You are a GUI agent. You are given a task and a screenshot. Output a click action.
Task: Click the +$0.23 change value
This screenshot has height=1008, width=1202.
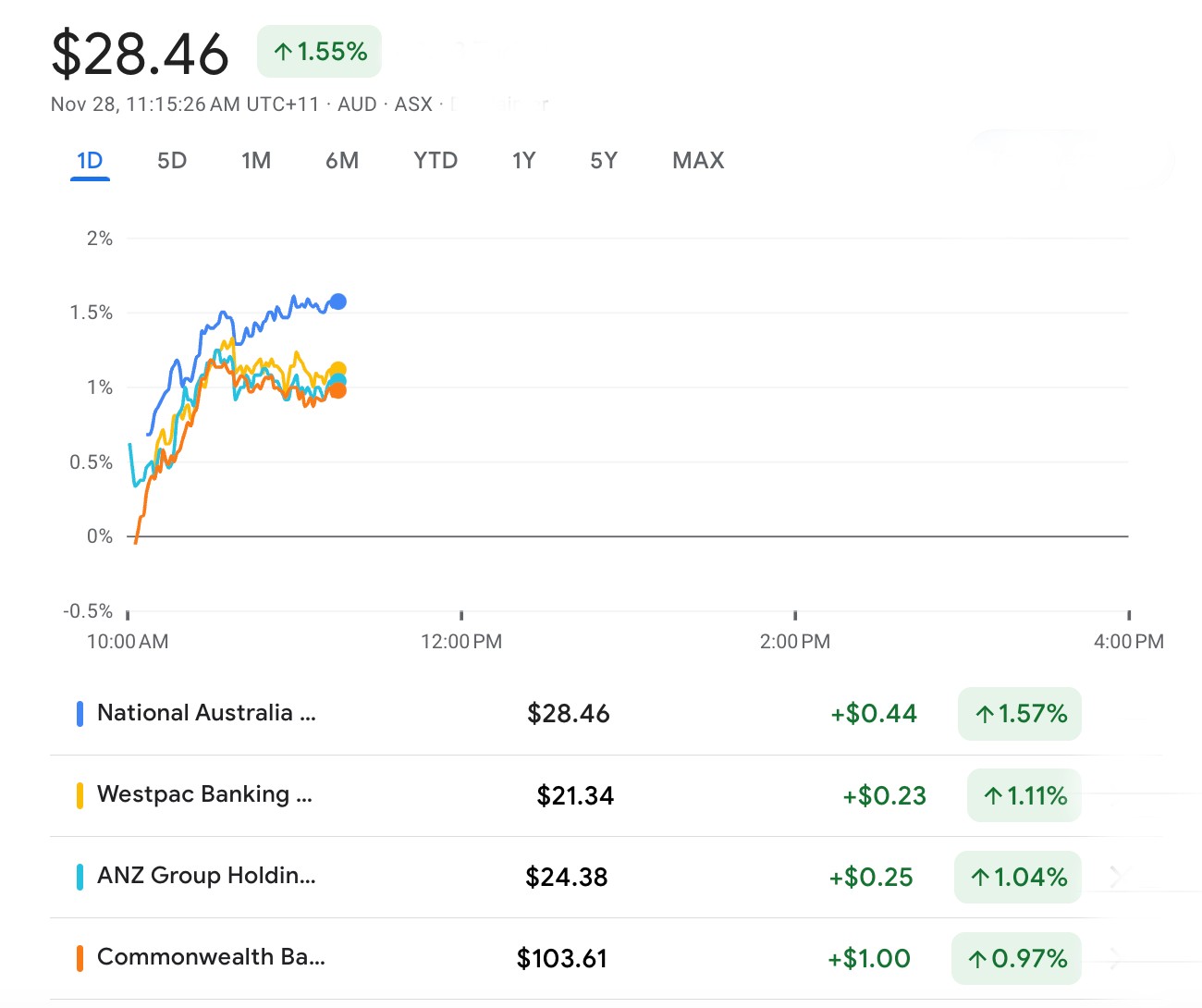click(x=885, y=795)
